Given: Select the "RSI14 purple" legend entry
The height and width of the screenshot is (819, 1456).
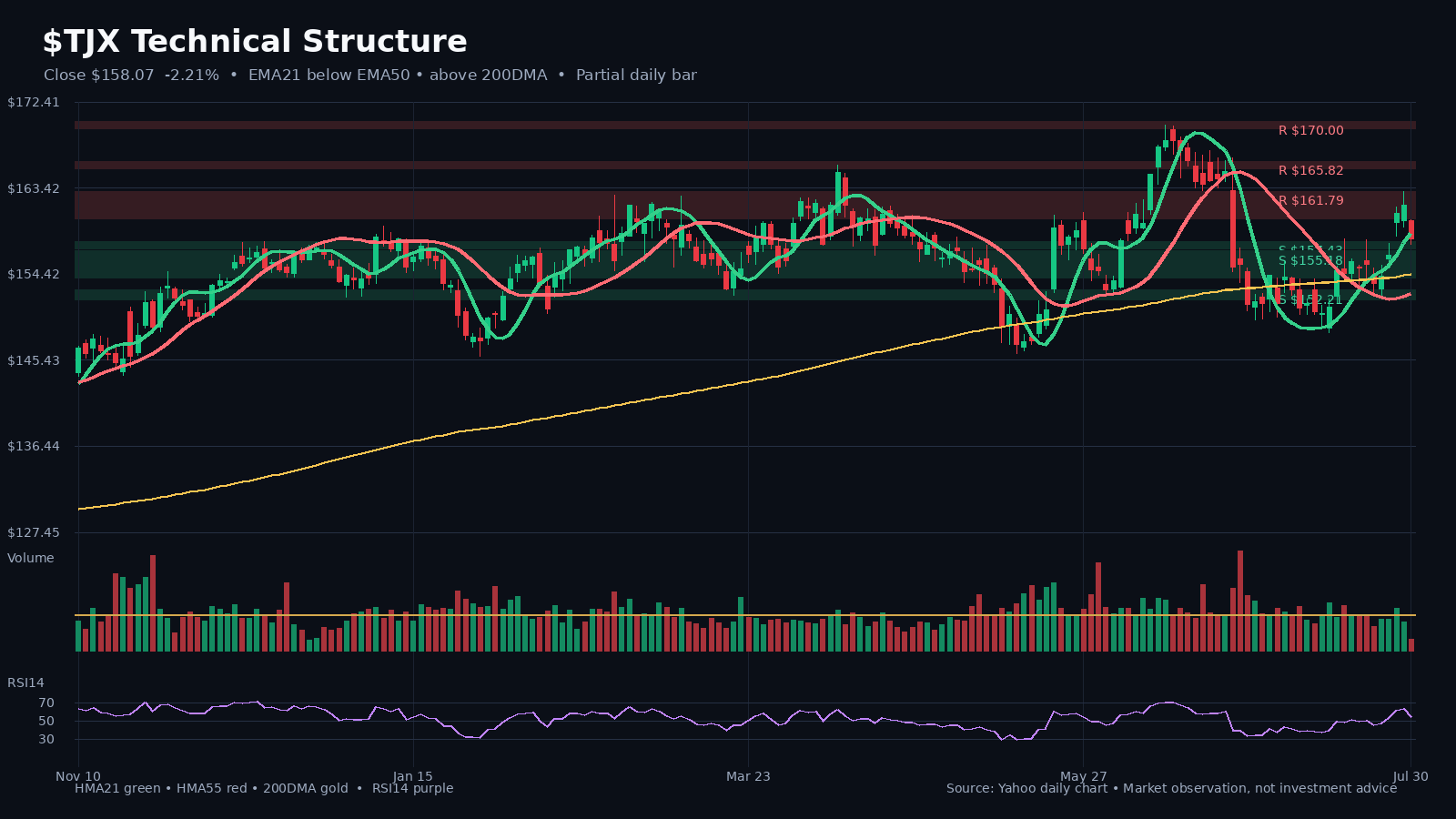Looking at the screenshot, I should tap(412, 789).
